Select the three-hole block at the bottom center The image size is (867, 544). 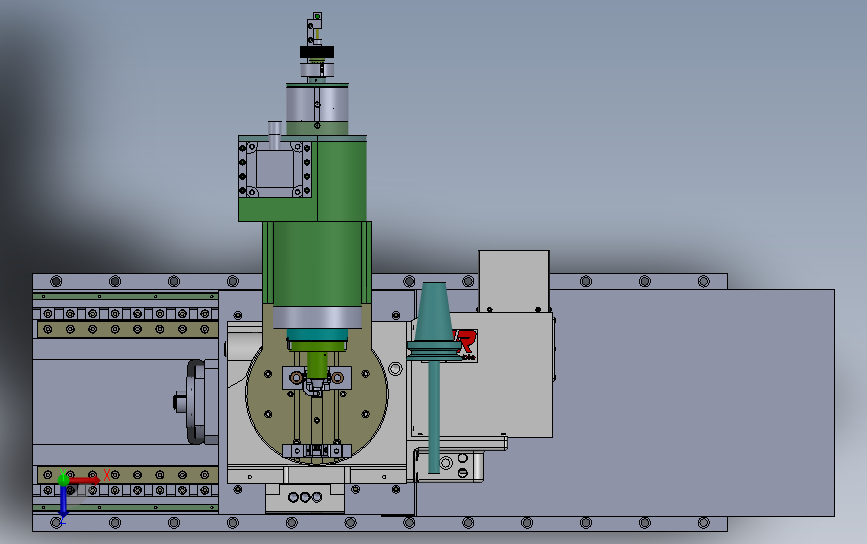(x=305, y=498)
